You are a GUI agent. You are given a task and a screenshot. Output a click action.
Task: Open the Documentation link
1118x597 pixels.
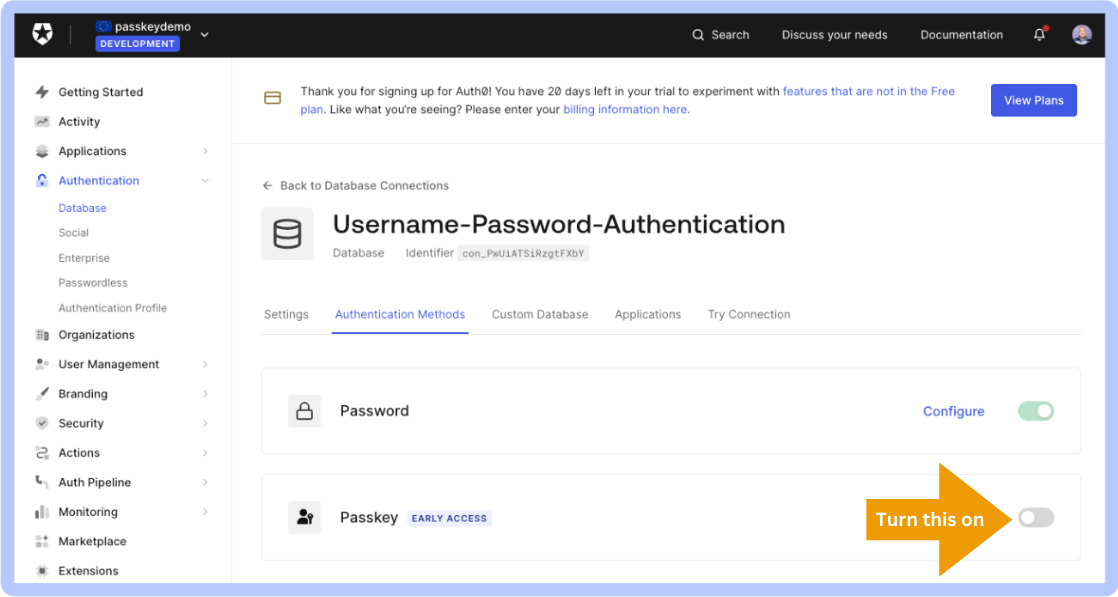[x=961, y=35]
